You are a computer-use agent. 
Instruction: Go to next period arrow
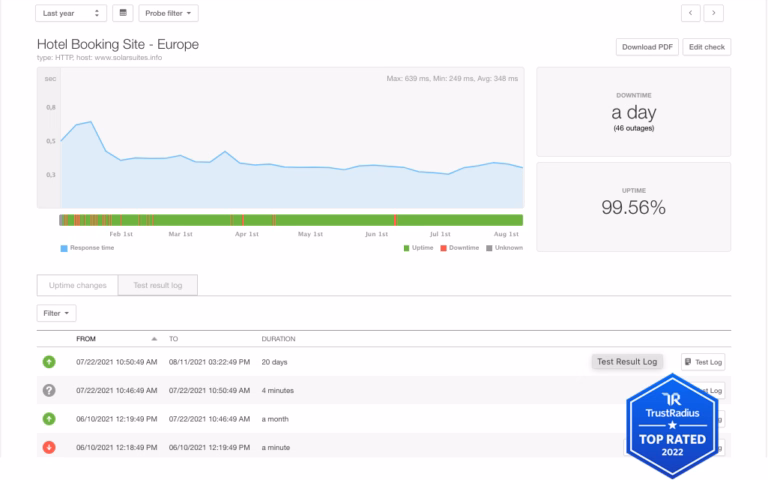click(x=714, y=13)
